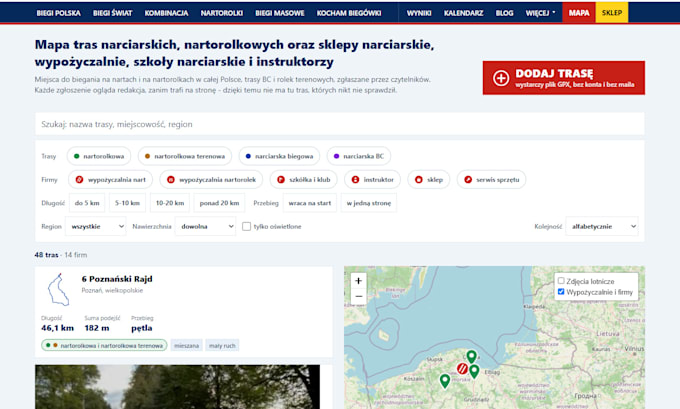Zoom out on the map
The height and width of the screenshot is (409, 680).
358,296
